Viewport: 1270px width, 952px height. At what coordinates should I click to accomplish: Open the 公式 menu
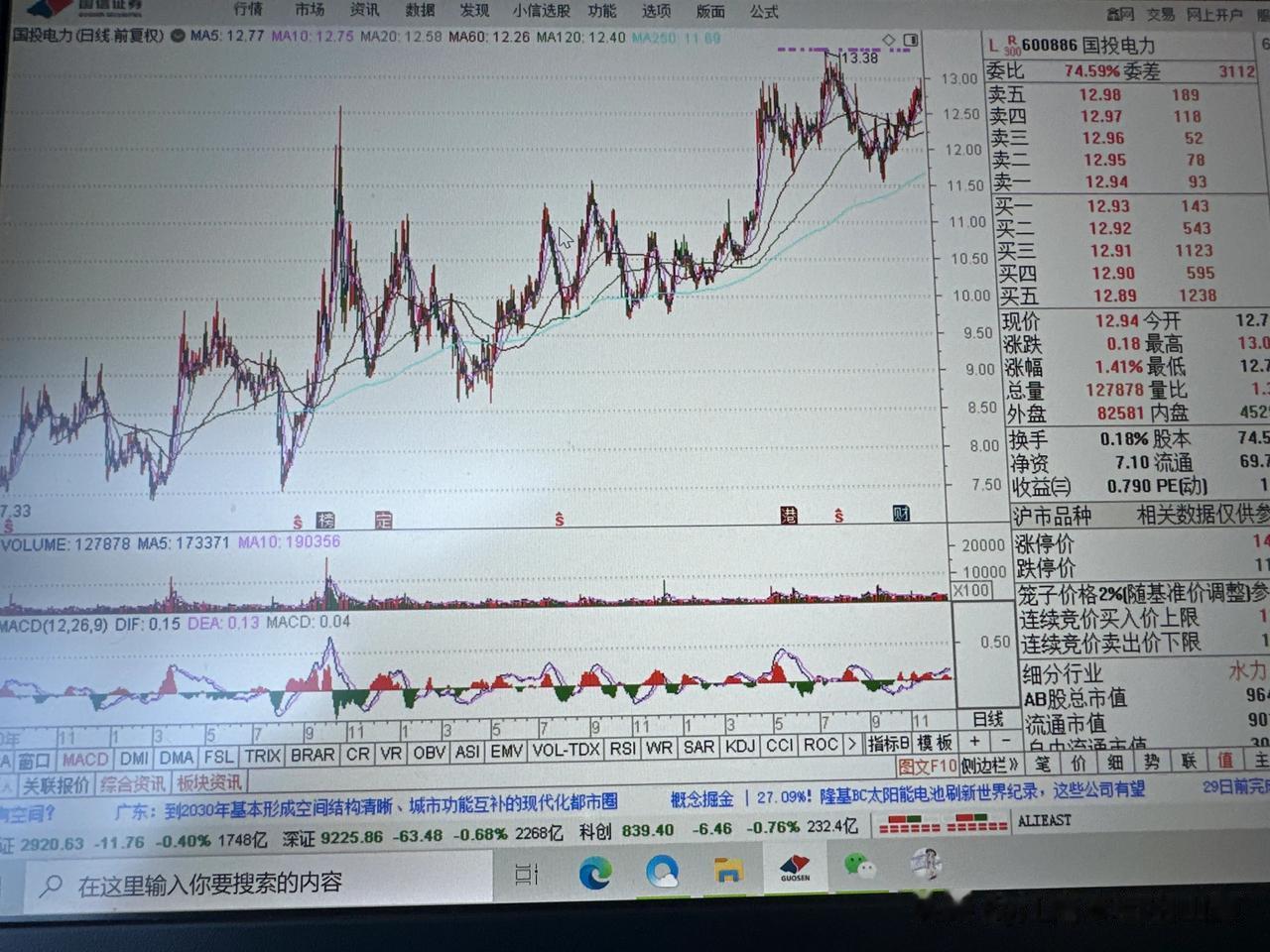764,12
